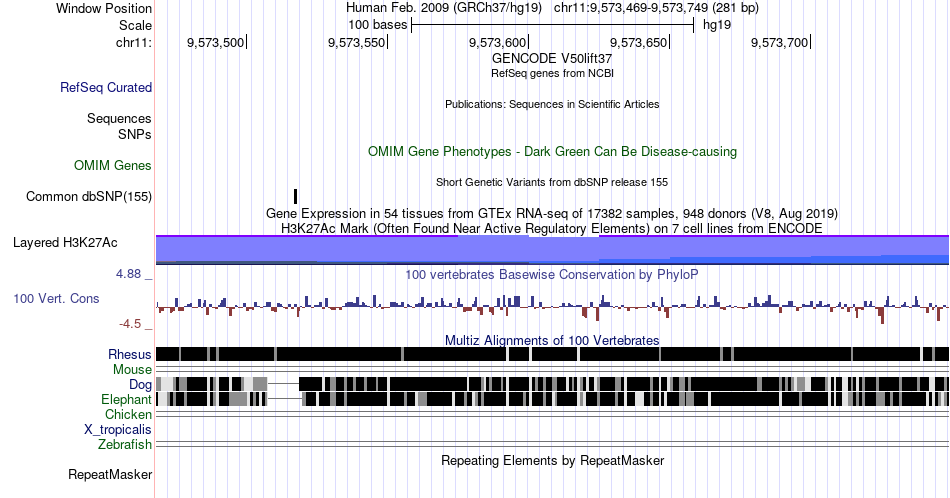This screenshot has height=498, width=950.
Task: Click the PhyloP conservation histogram
Action: (x=552, y=308)
